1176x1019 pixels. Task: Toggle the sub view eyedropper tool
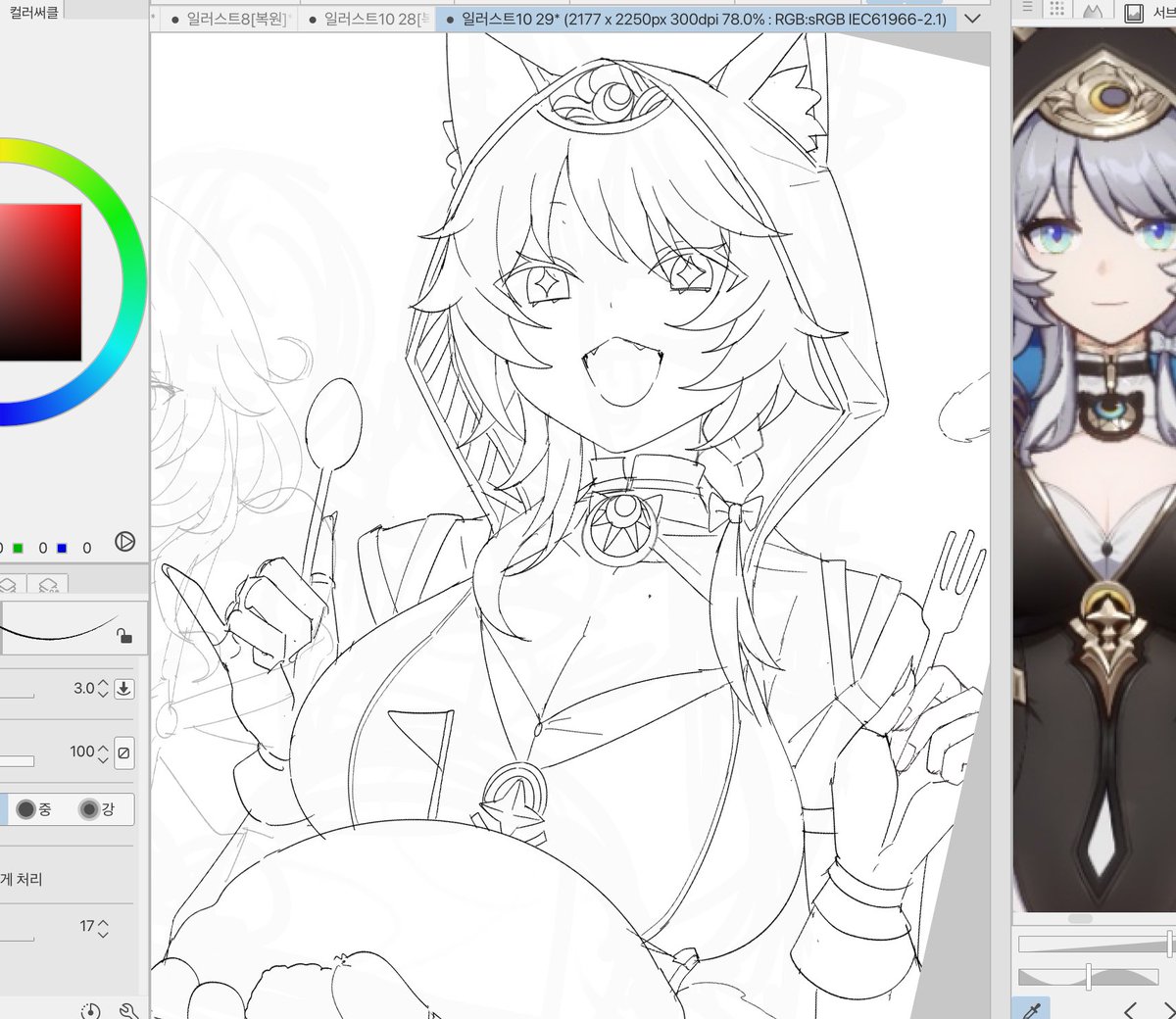pyautogui.click(x=1031, y=1009)
